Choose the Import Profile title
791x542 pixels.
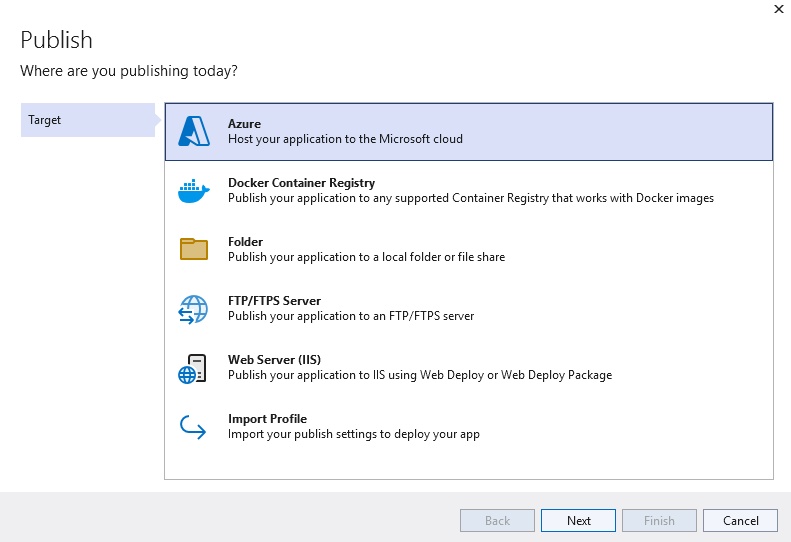pos(267,419)
